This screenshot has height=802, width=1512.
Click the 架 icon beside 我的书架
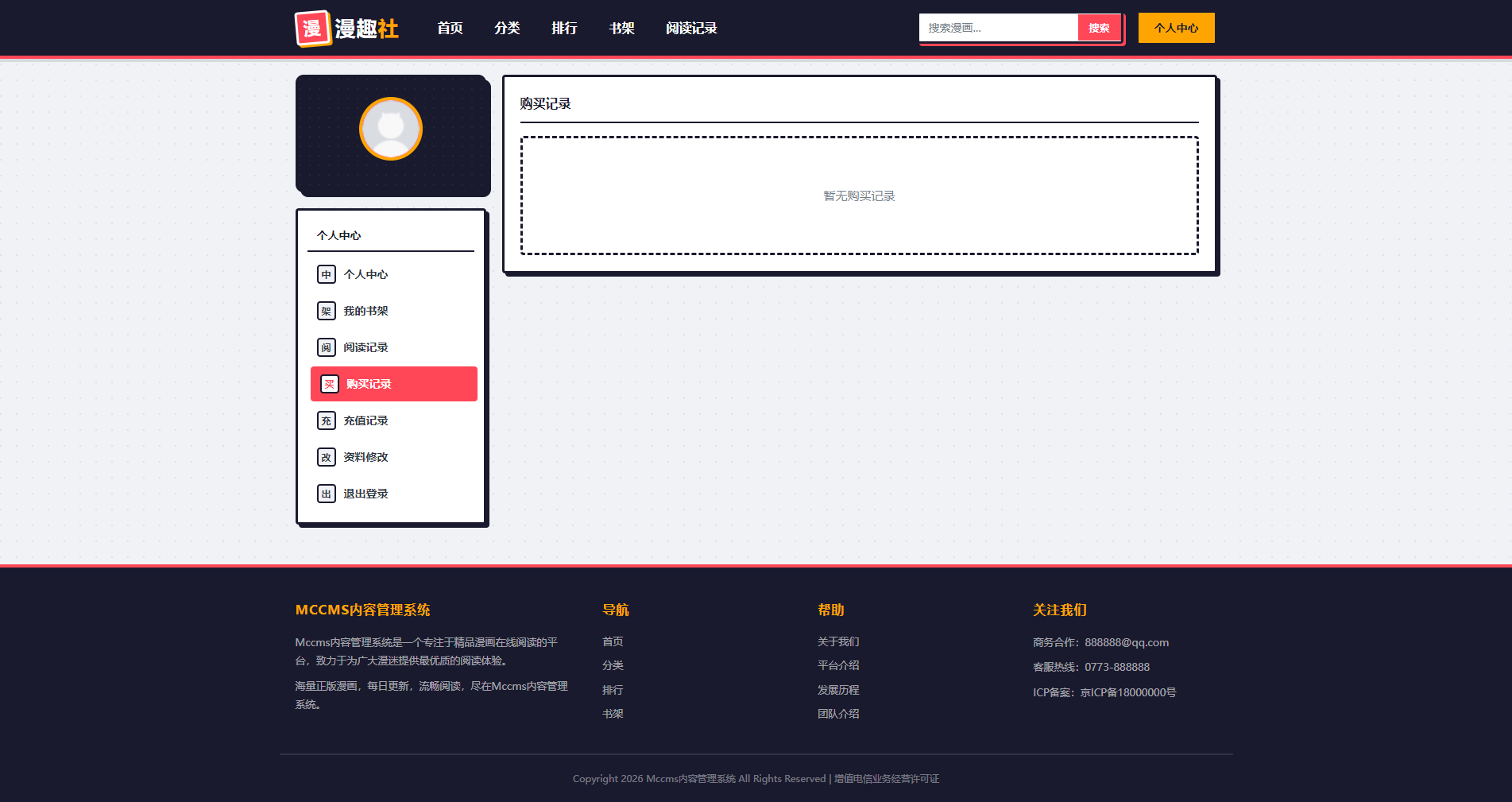327,311
